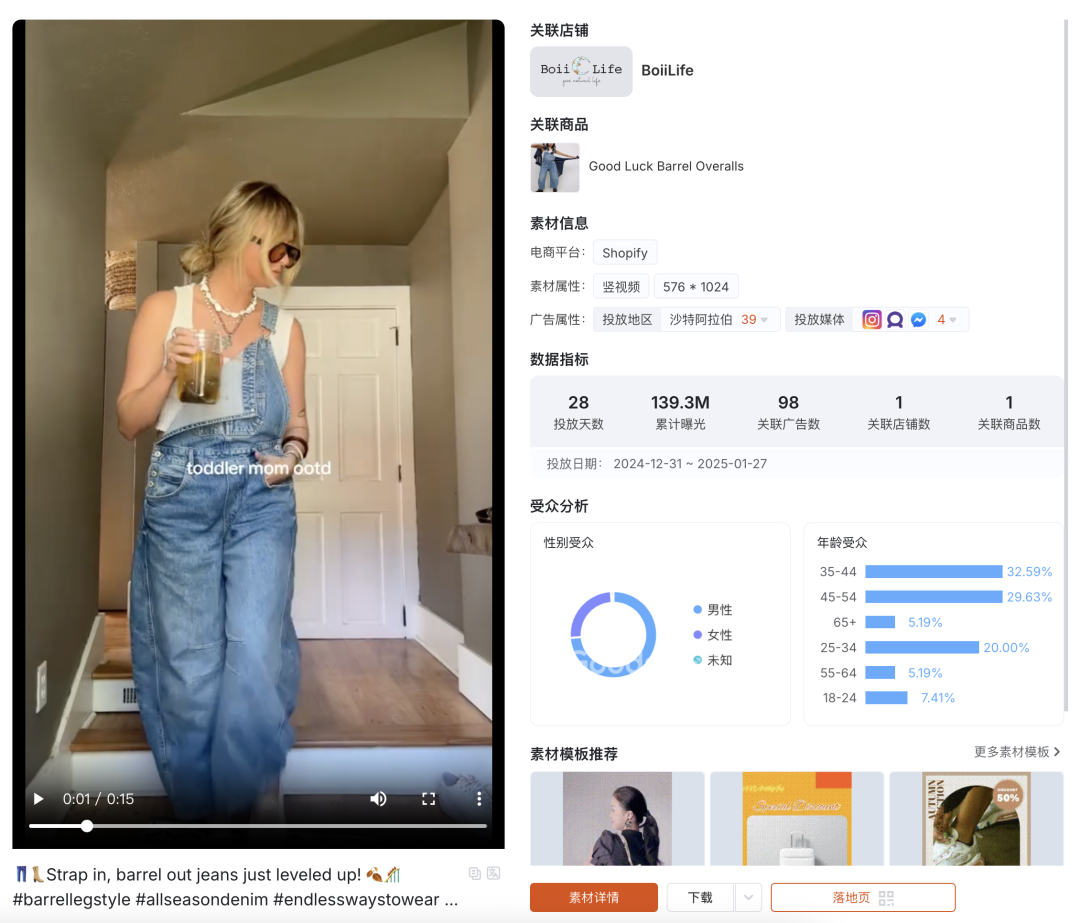Click the 素材详情 button
1080x923 pixels.
tap(594, 898)
